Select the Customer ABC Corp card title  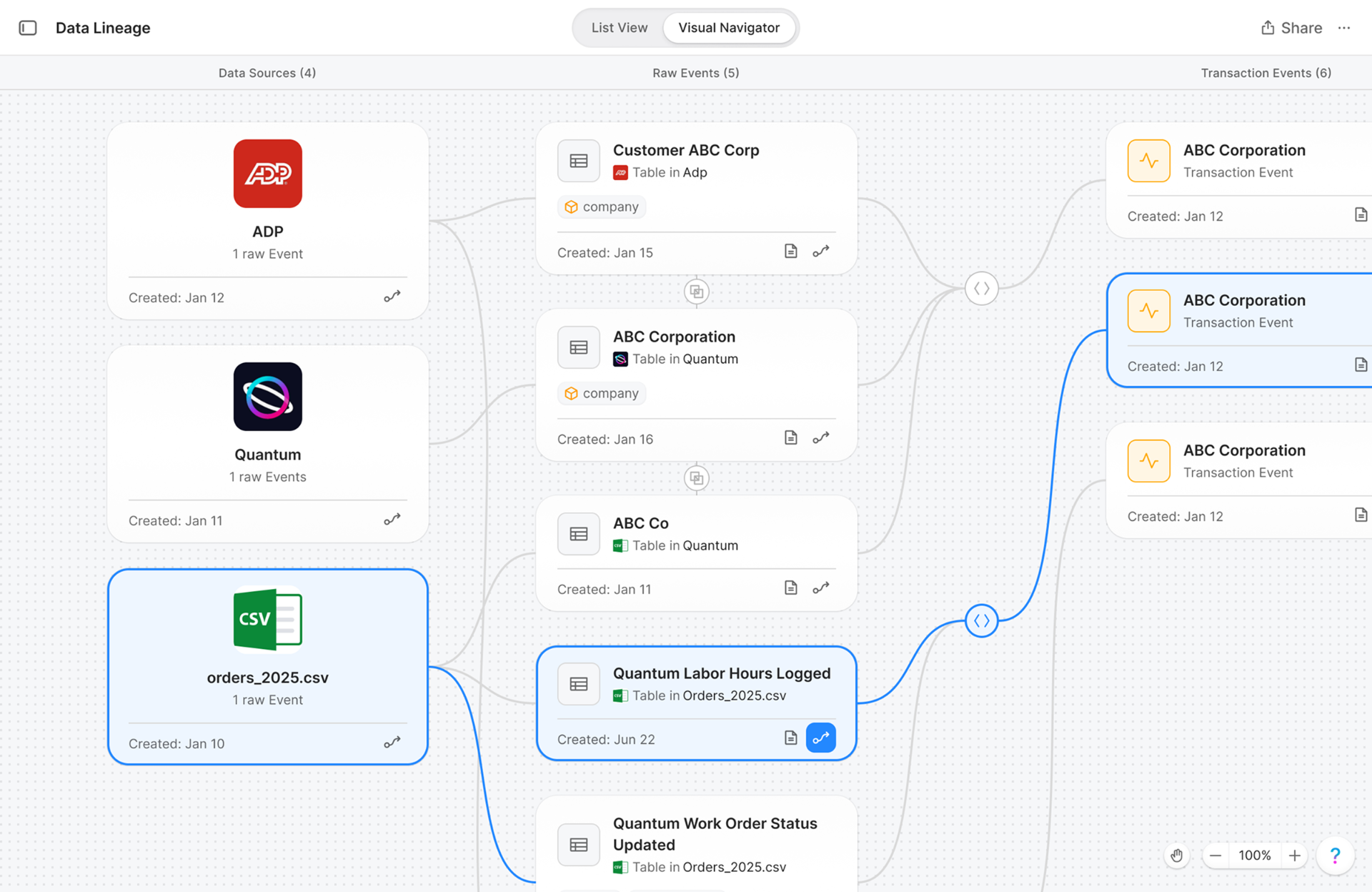tap(686, 150)
